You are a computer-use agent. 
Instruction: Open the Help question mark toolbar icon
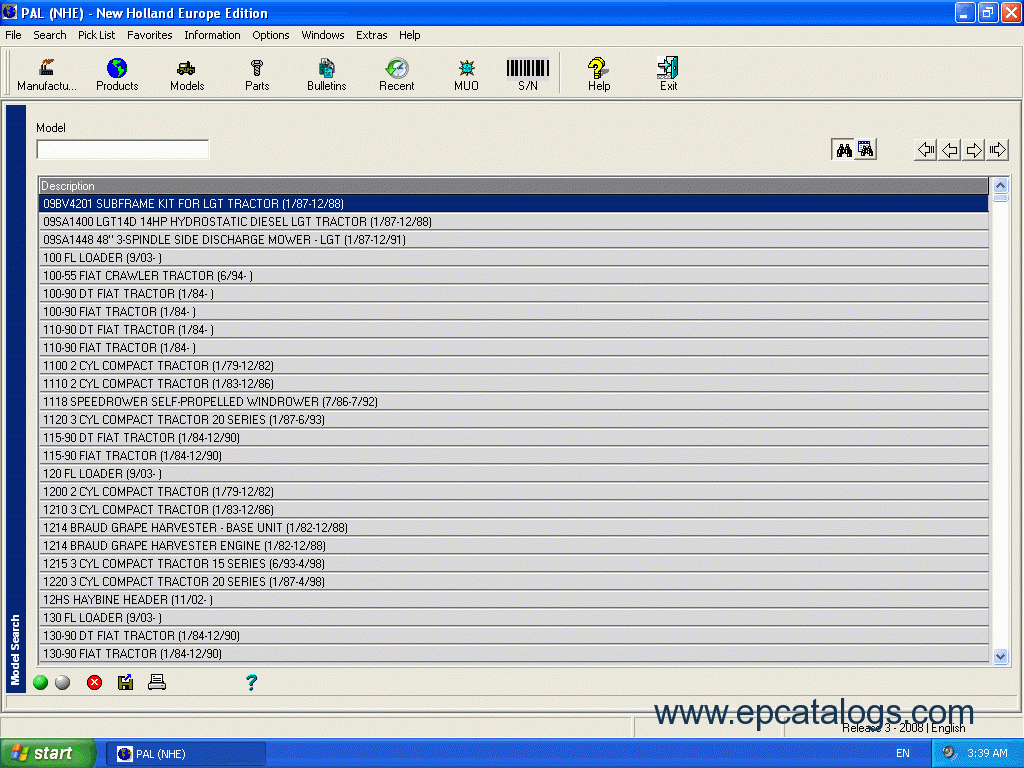coord(598,74)
